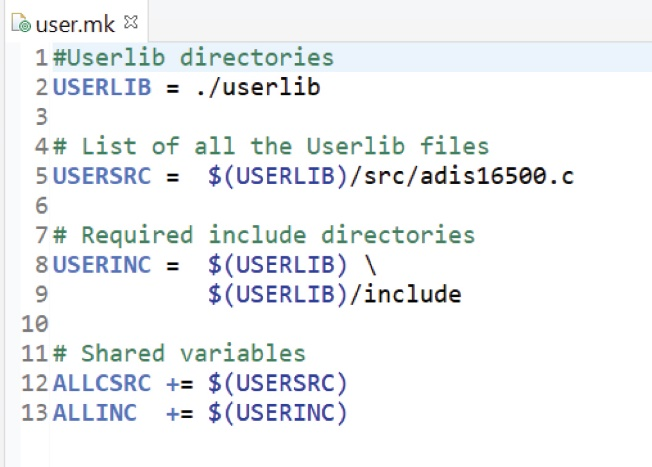The image size is (652, 467).
Task: Click the $(USERSRC) reference on line 12
Action: coord(278,383)
